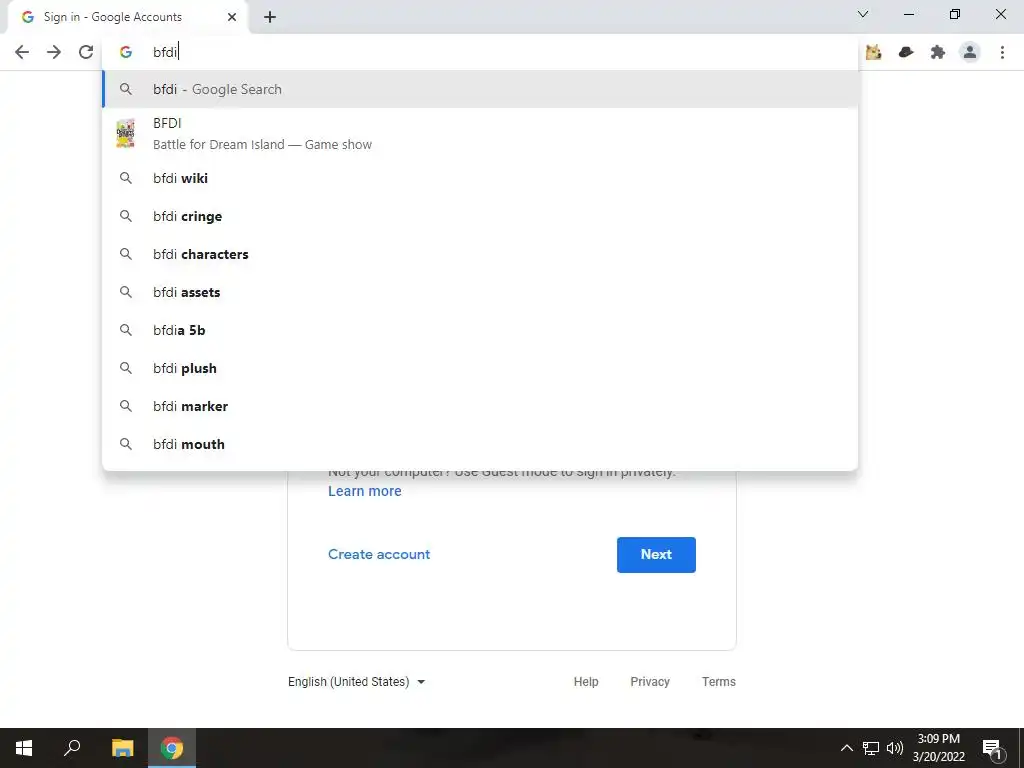
Task: Open File Explorer from the taskbar
Action: [x=122, y=748]
